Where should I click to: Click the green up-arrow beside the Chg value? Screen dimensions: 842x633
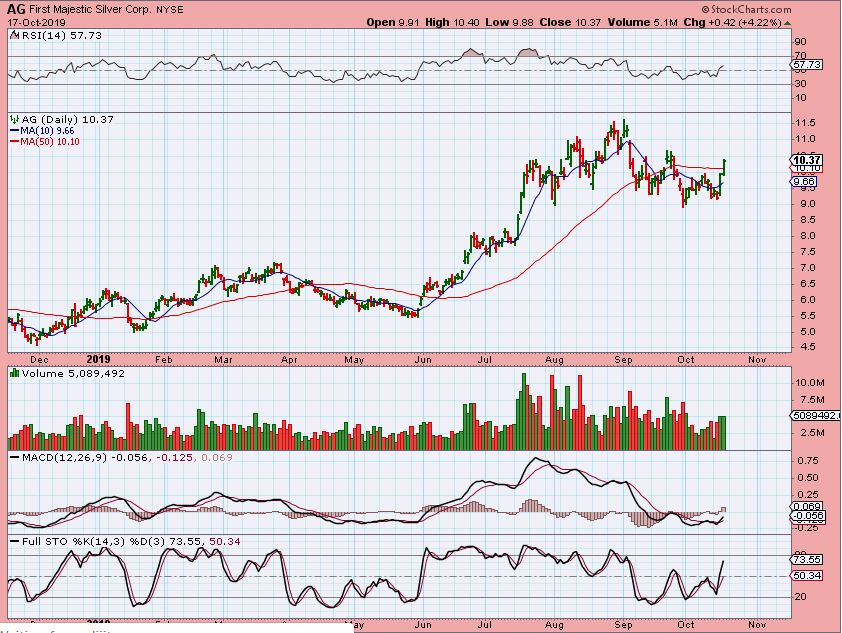[x=787, y=23]
